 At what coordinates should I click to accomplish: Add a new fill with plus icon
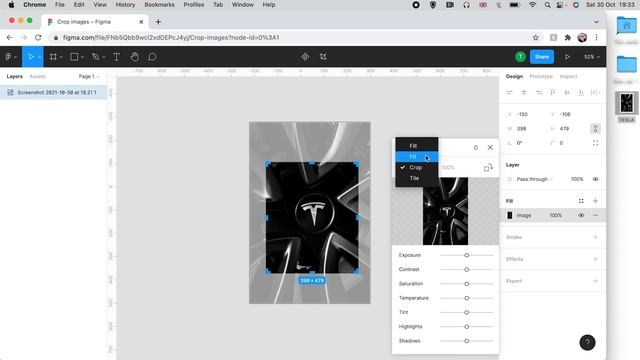click(596, 201)
